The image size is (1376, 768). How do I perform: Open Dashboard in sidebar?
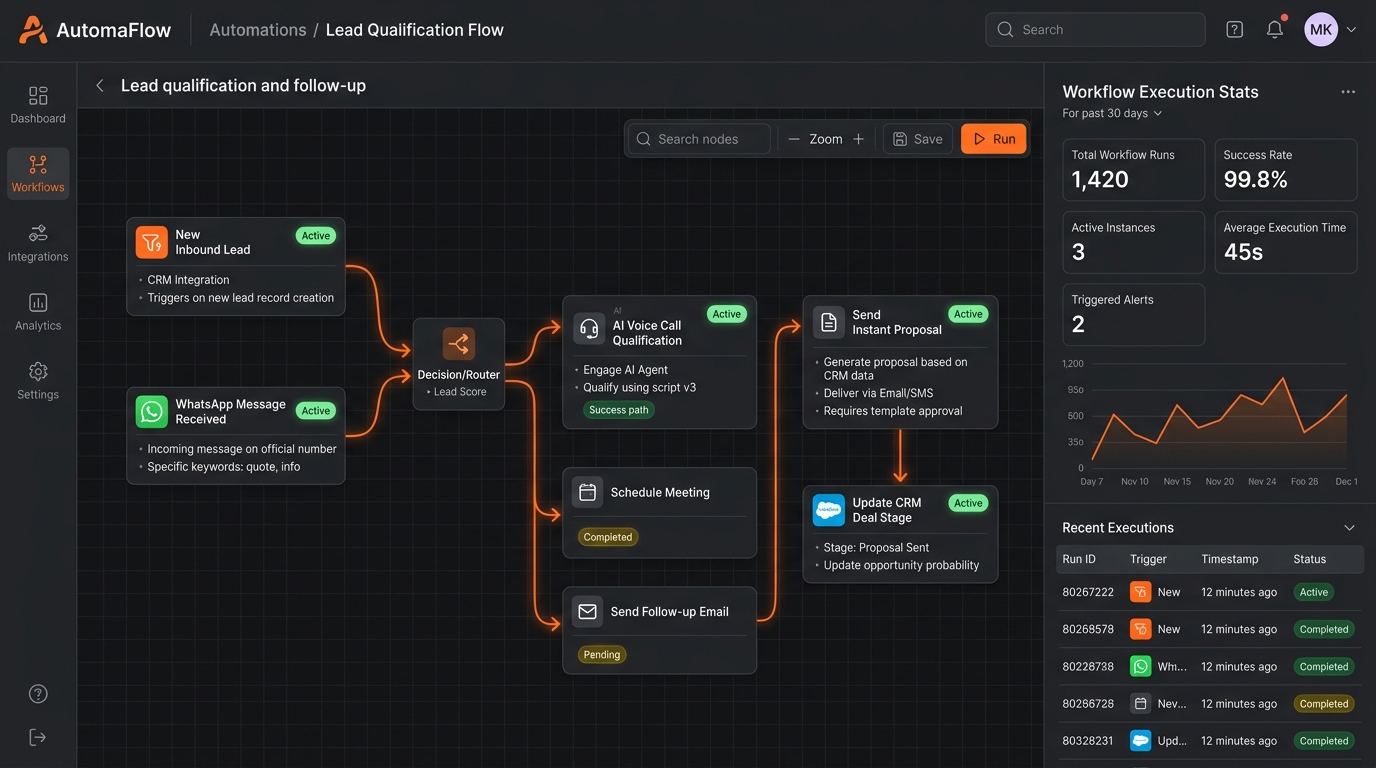click(x=38, y=105)
